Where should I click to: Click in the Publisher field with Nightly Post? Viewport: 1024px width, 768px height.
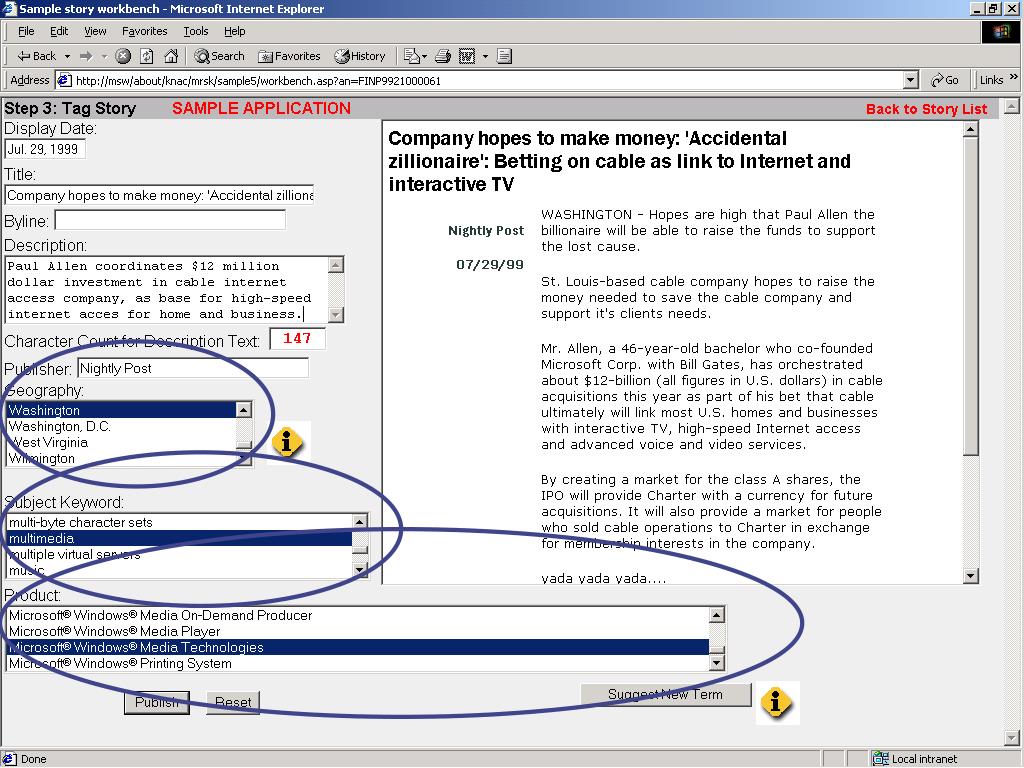tap(193, 368)
